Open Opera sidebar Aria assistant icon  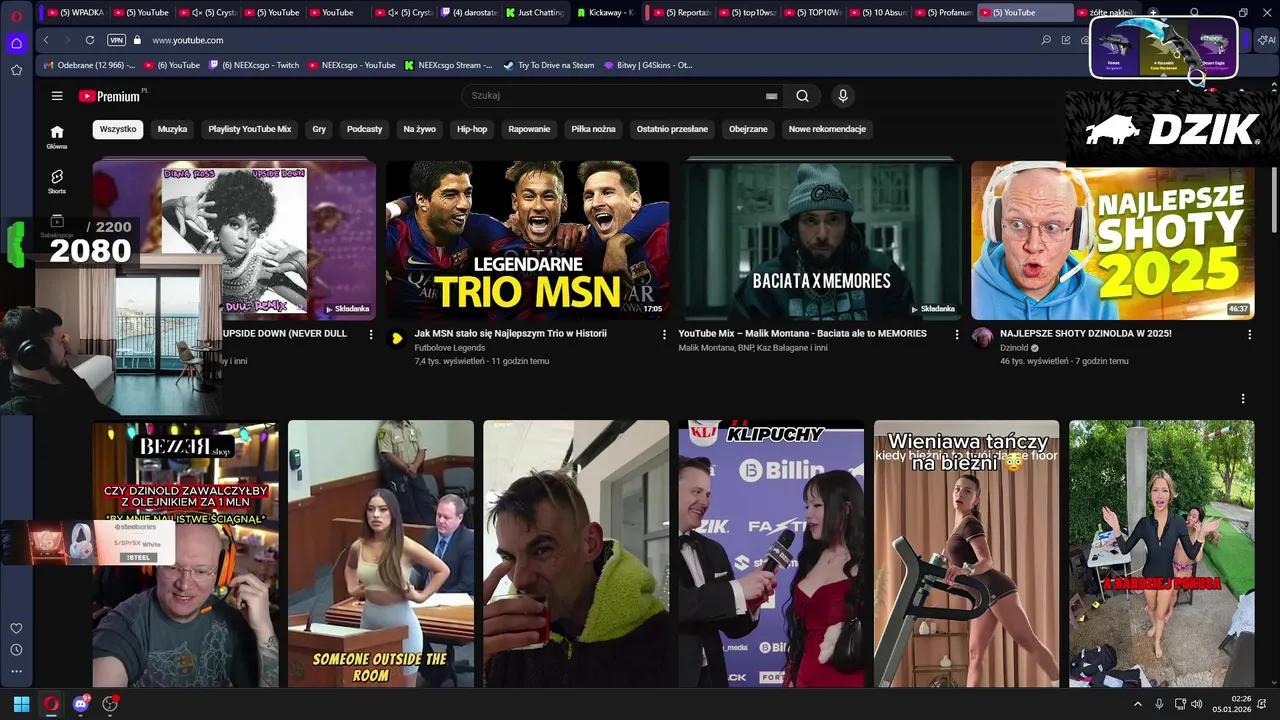[16, 43]
